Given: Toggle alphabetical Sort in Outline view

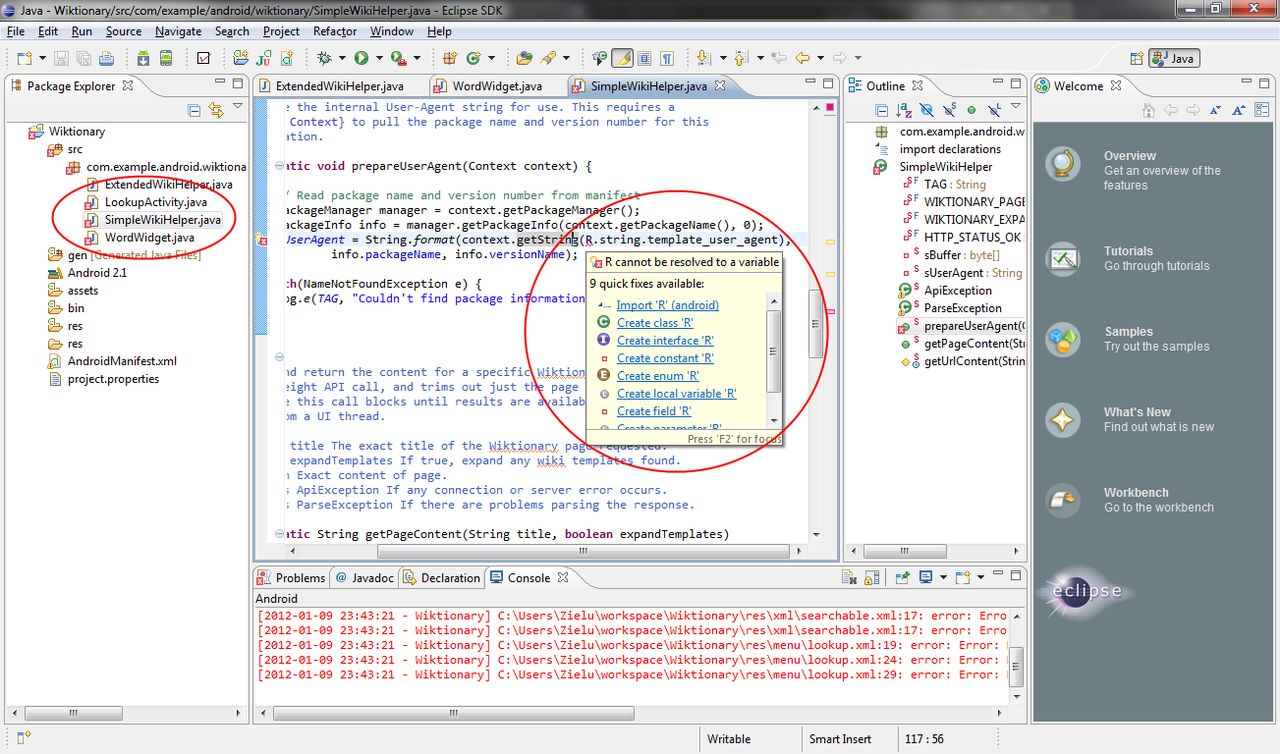Looking at the screenshot, I should coord(904,110).
